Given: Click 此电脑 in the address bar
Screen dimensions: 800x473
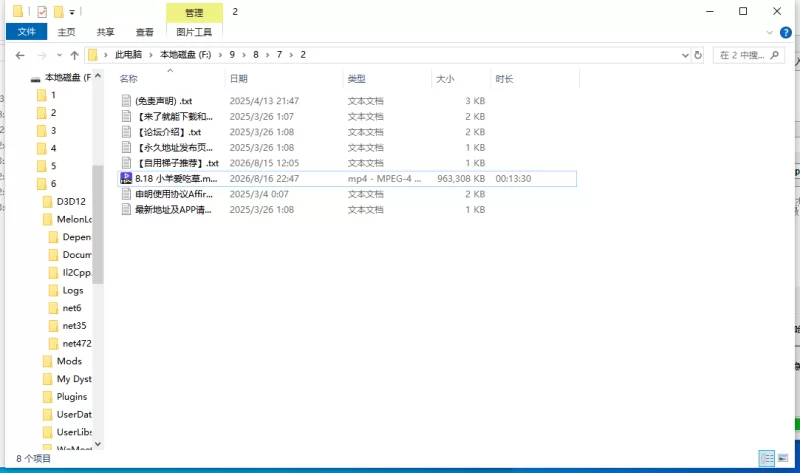Looking at the screenshot, I should pos(129,55).
